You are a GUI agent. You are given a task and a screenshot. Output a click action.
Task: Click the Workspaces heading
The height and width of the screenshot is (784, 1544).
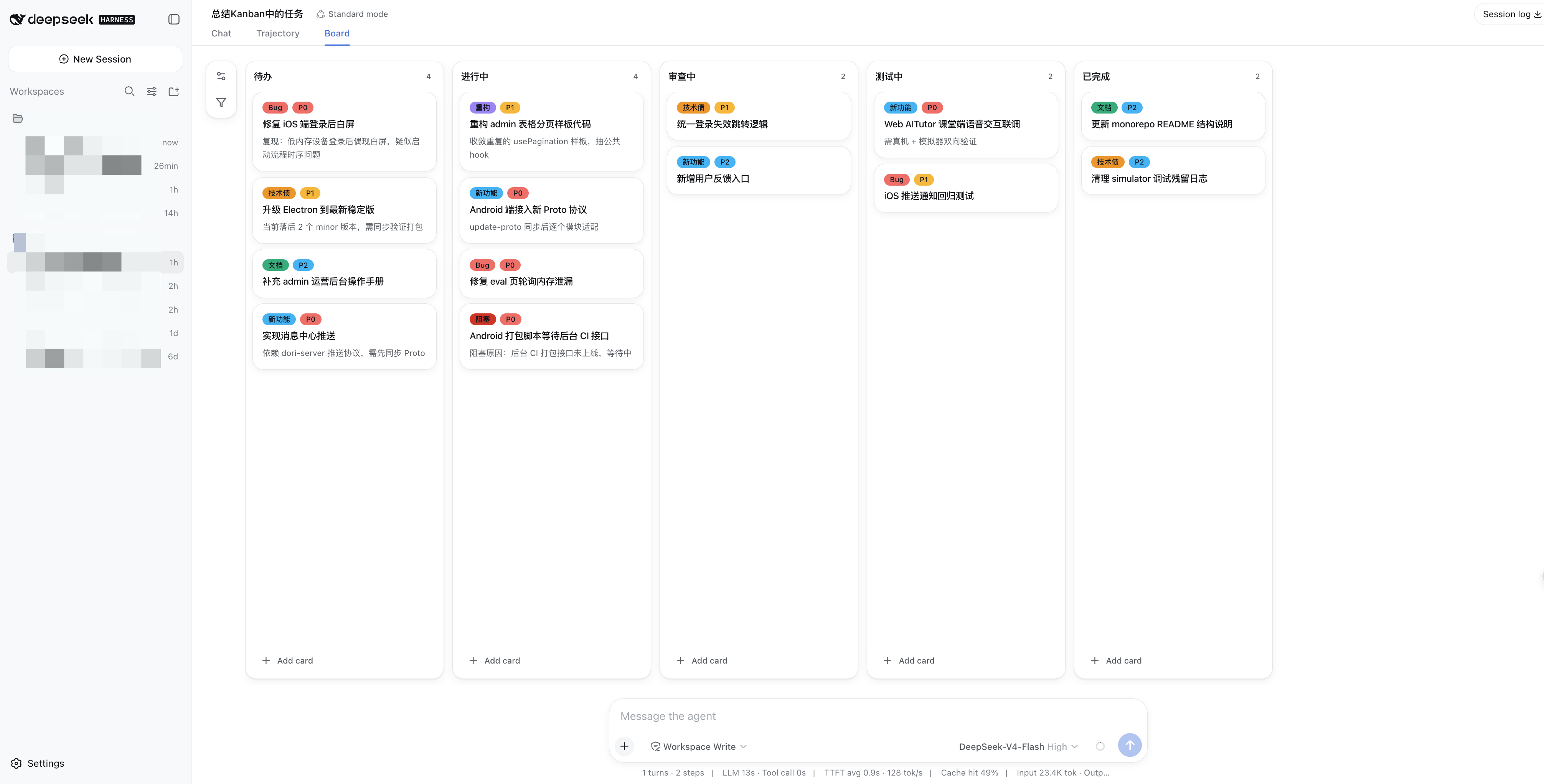[x=36, y=91]
